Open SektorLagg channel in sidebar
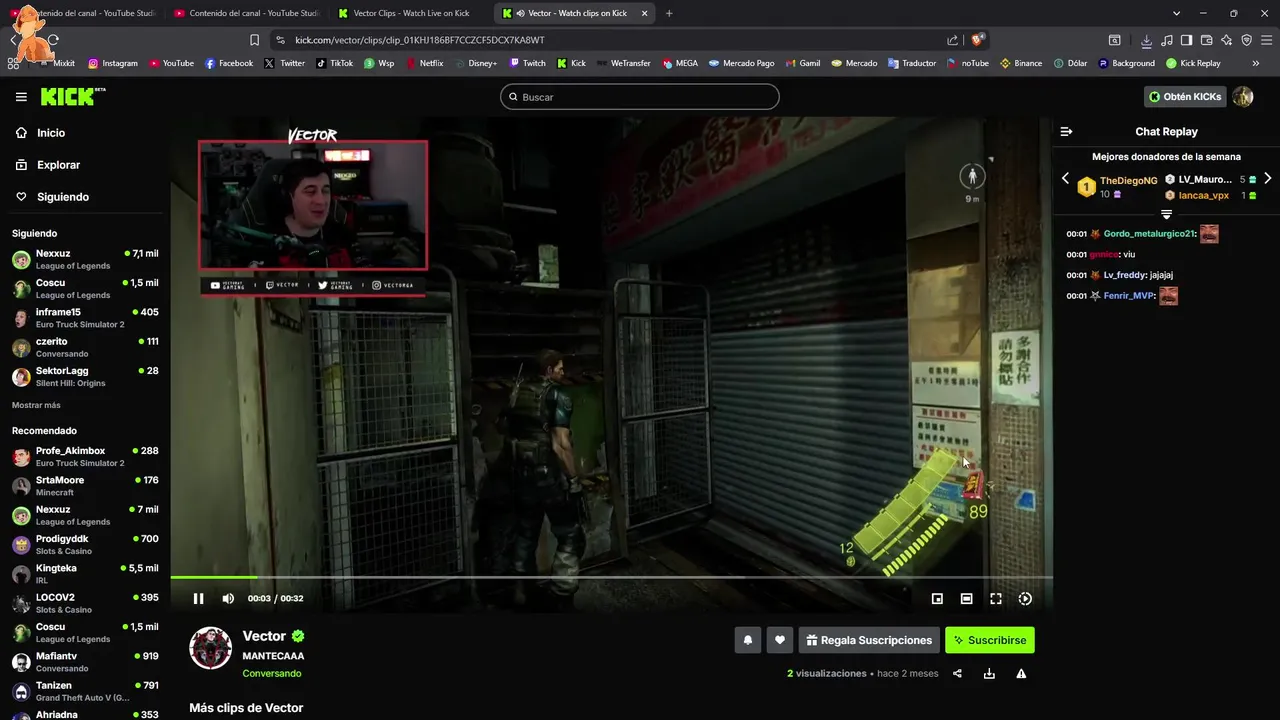The image size is (1280, 720). coord(85,377)
